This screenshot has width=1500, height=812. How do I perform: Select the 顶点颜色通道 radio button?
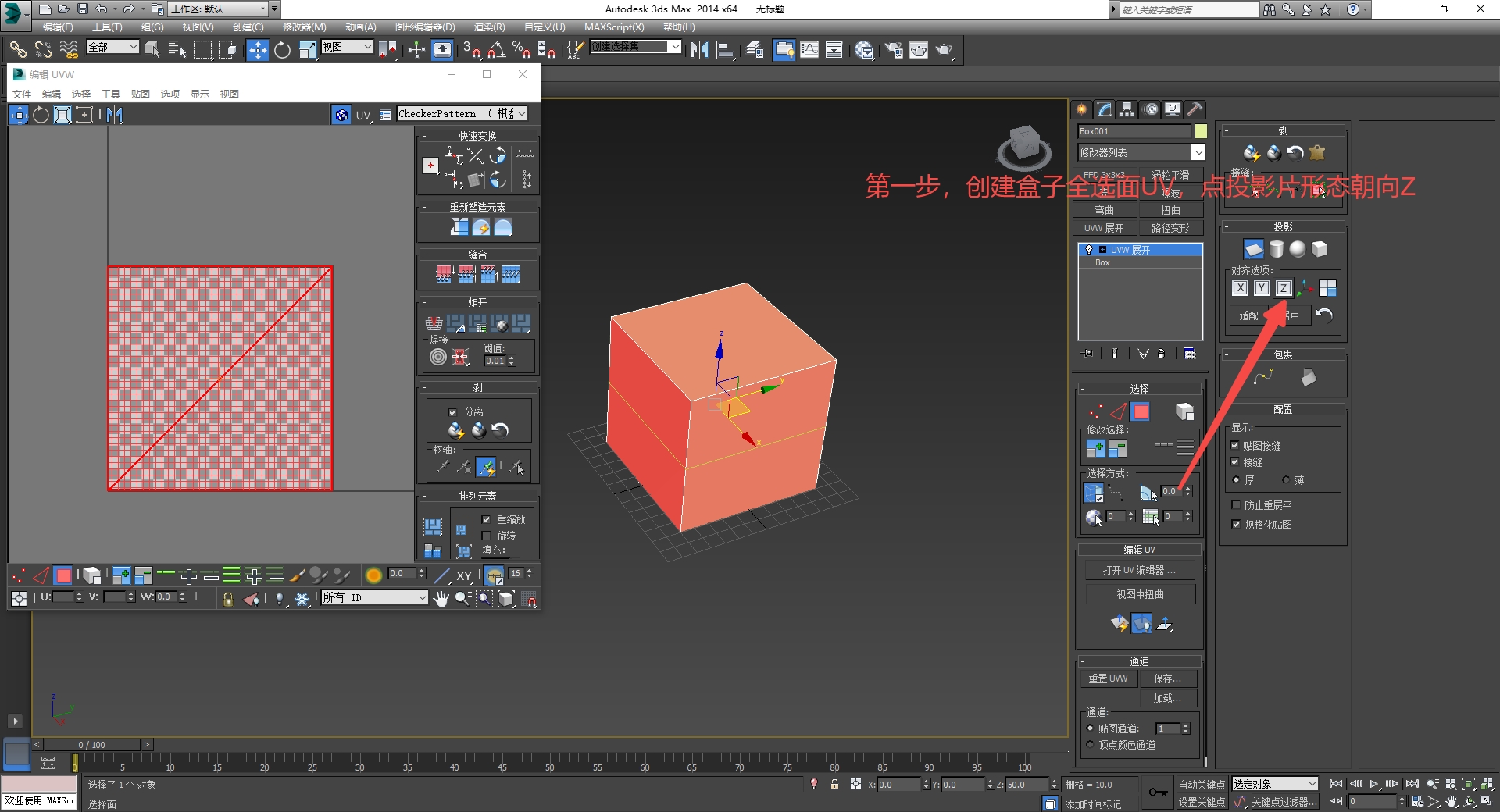(x=1090, y=745)
